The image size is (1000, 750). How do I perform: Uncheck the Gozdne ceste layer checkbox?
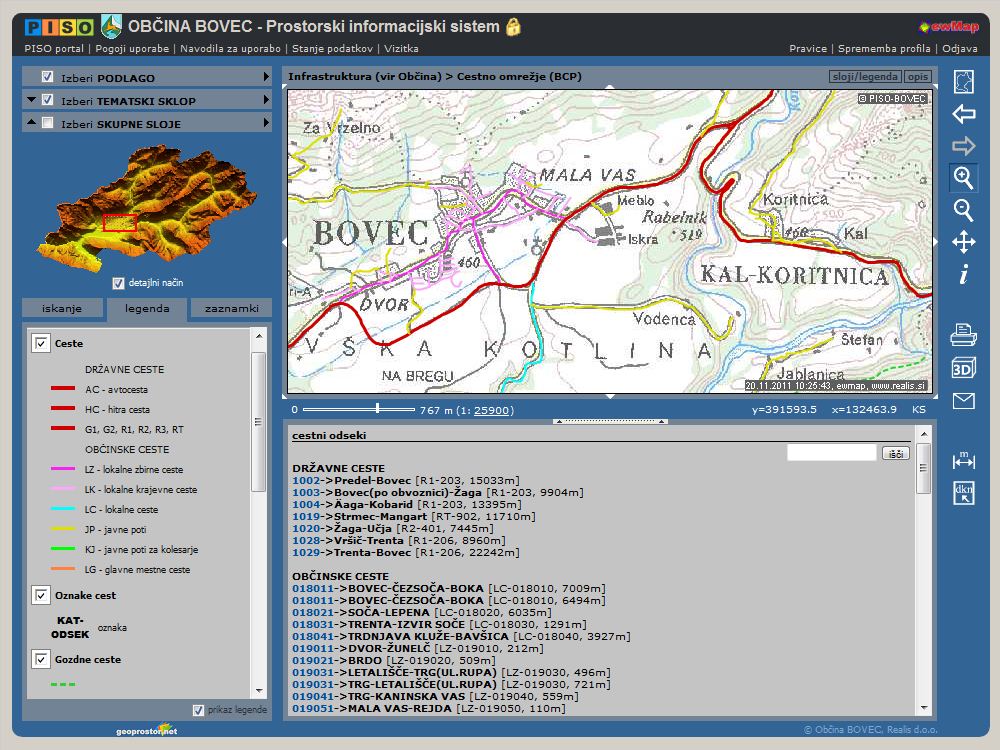(x=41, y=659)
